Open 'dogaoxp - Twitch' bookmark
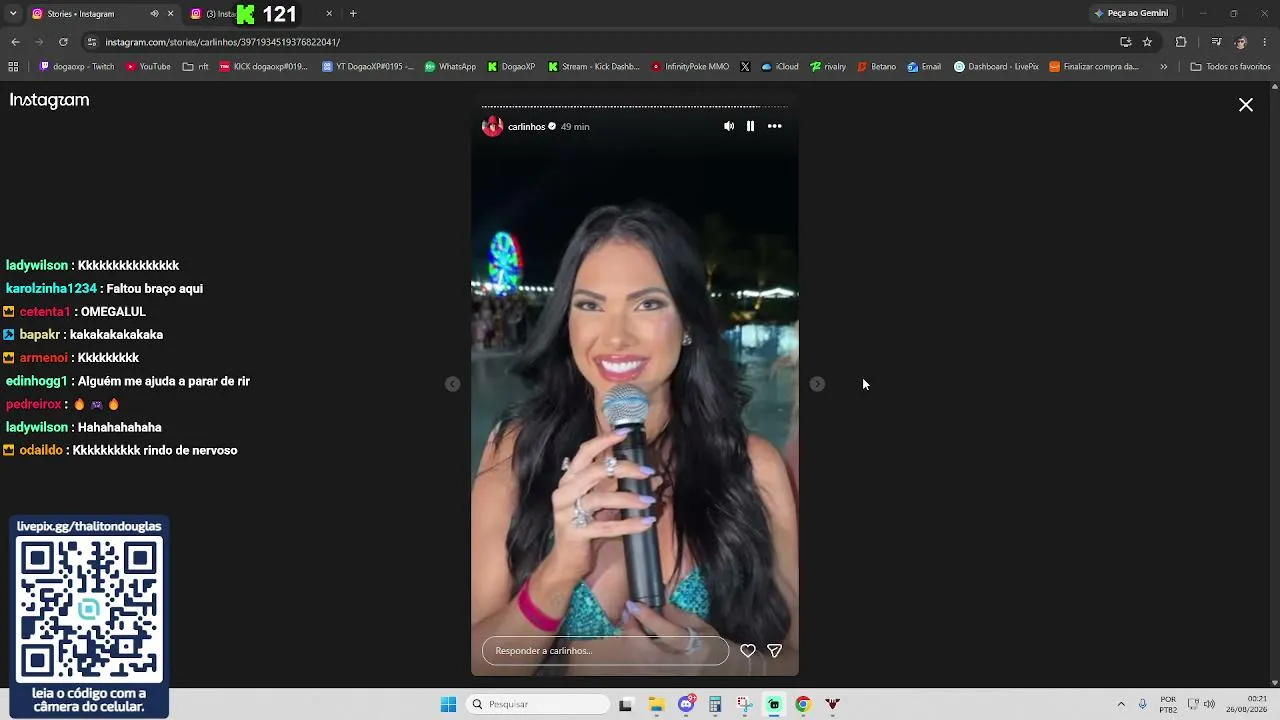 pos(77,67)
